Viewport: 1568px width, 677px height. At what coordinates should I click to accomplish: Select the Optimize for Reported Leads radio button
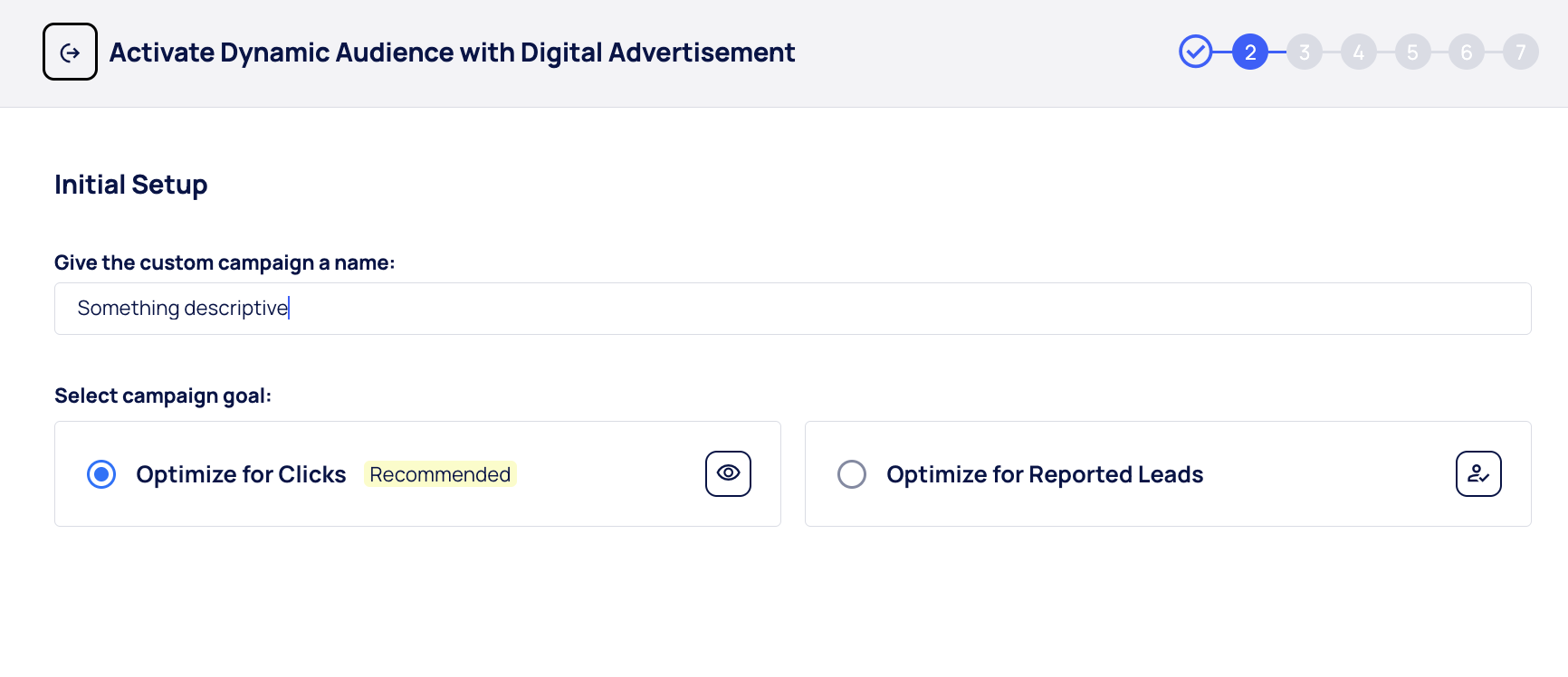tap(852, 474)
